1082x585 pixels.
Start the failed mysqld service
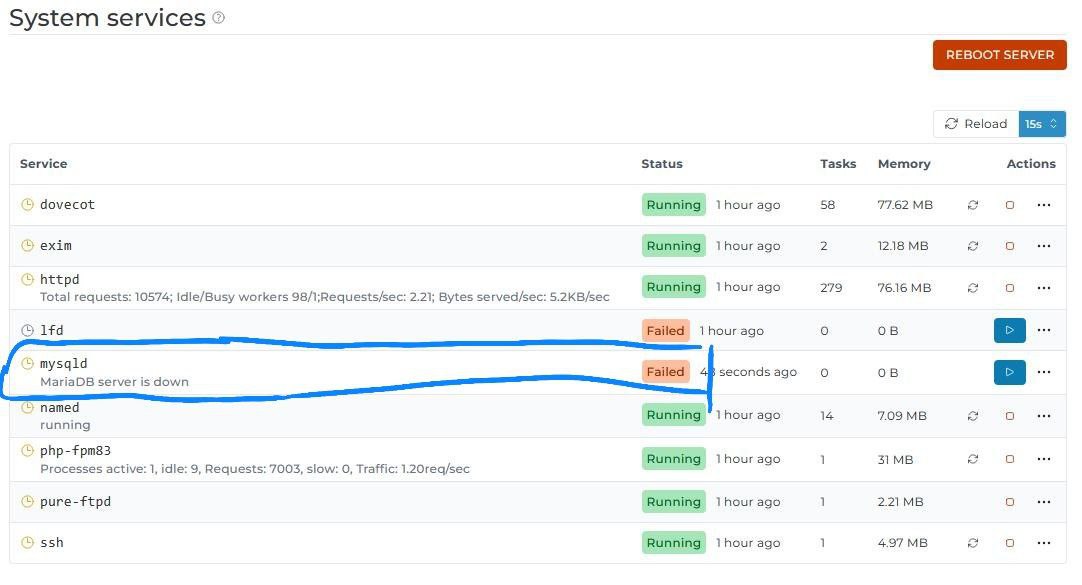(x=1009, y=372)
